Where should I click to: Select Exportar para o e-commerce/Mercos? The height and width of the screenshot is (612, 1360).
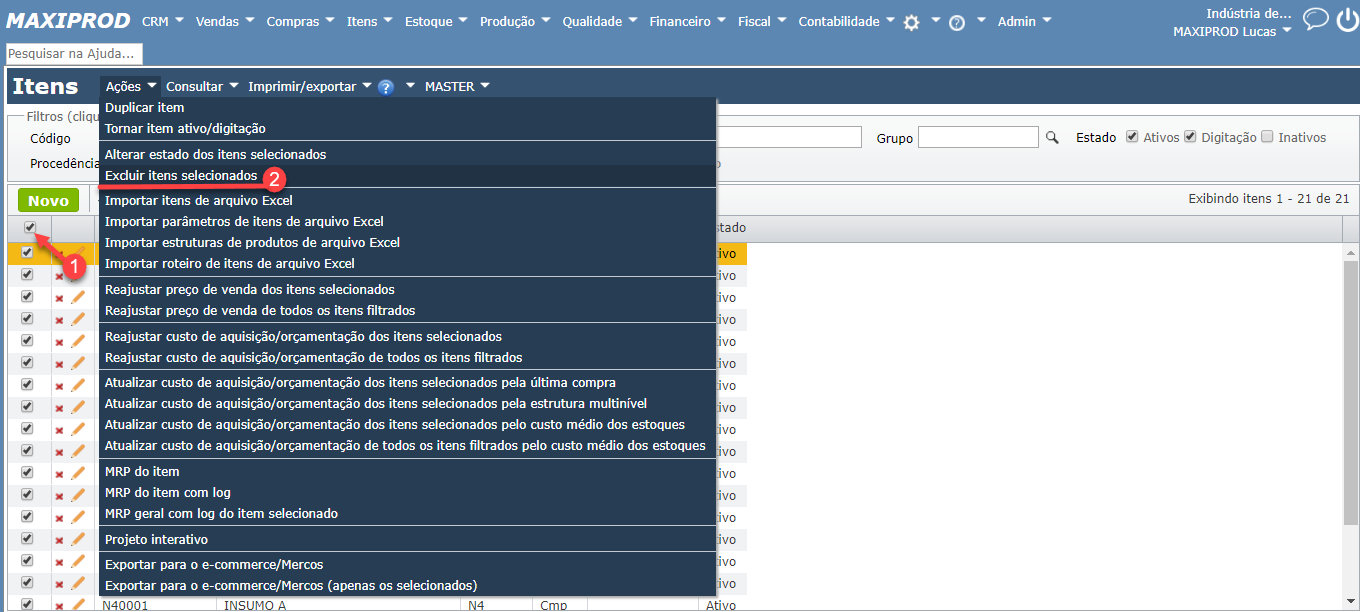pyautogui.click(x=408, y=565)
